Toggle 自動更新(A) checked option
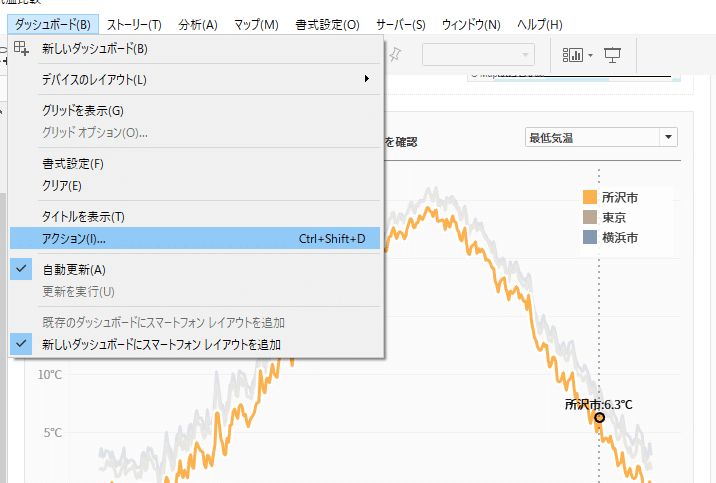The height and width of the screenshot is (483, 716). click(x=195, y=269)
